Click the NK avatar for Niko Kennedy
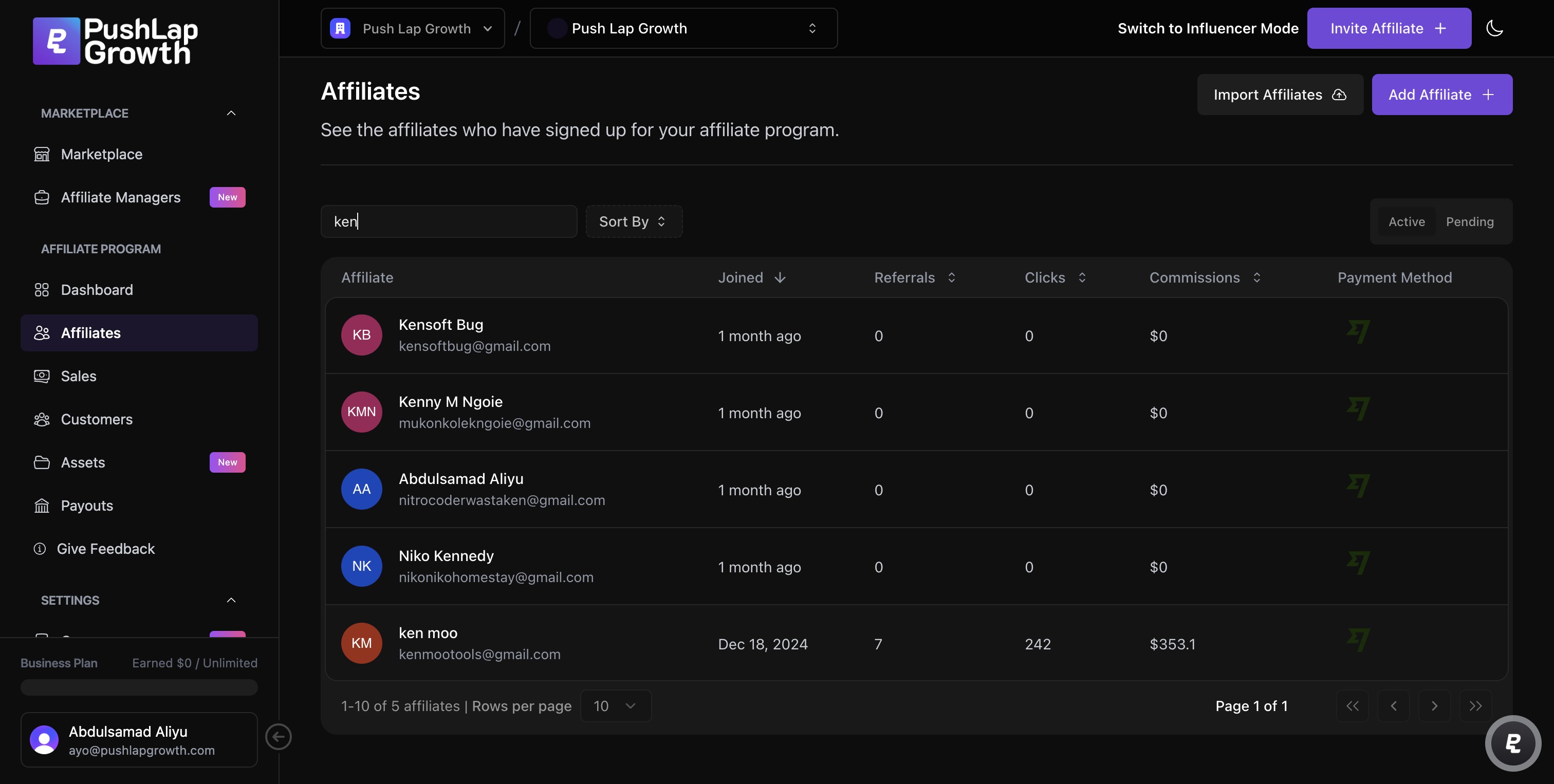1554x784 pixels. [361, 566]
